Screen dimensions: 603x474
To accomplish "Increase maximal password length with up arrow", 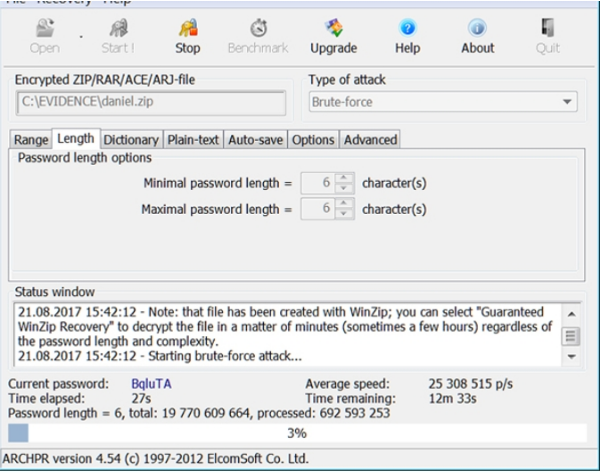I will coord(344,204).
